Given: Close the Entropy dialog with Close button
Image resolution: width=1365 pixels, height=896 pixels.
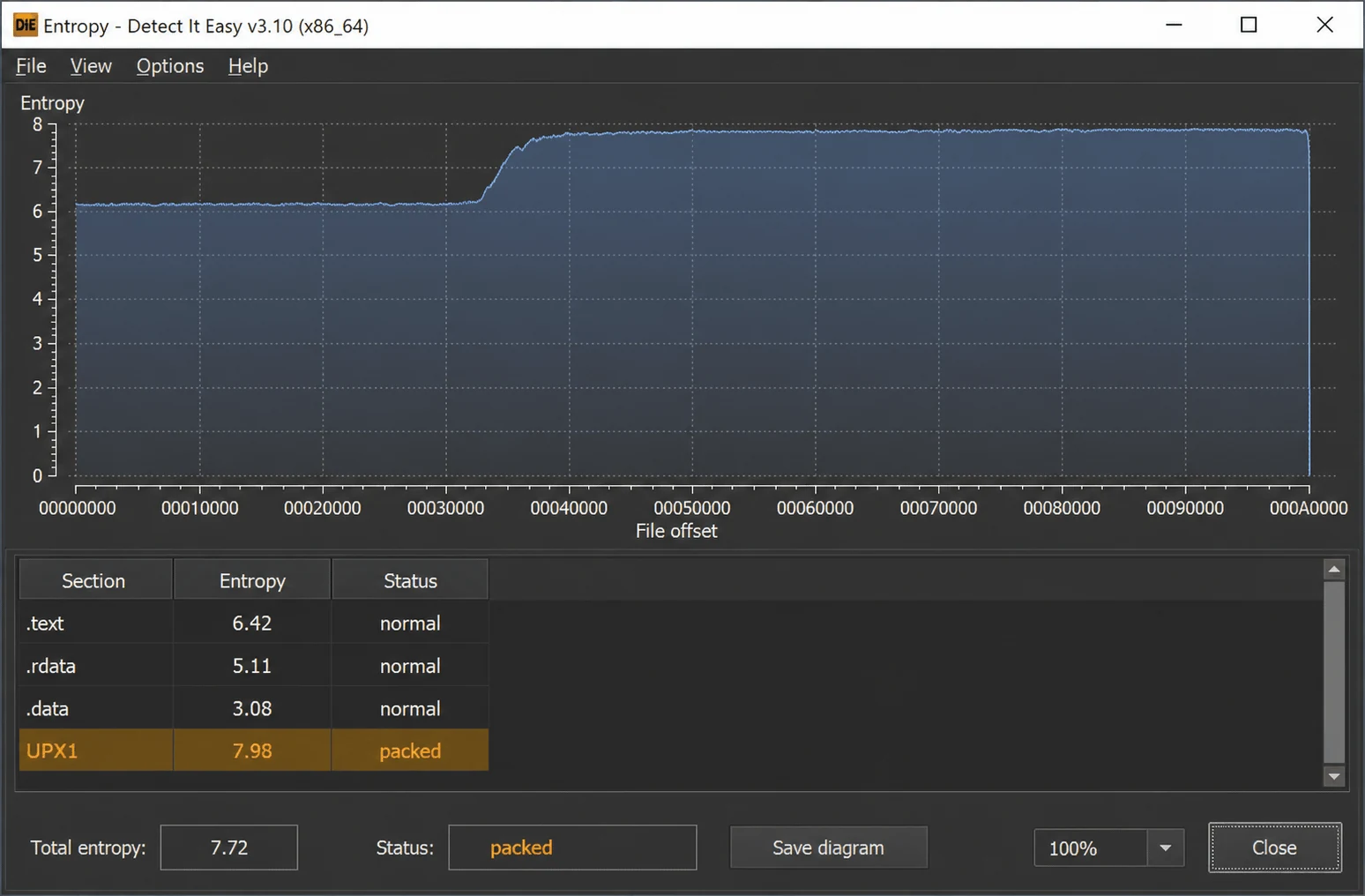Looking at the screenshot, I should pos(1275,847).
